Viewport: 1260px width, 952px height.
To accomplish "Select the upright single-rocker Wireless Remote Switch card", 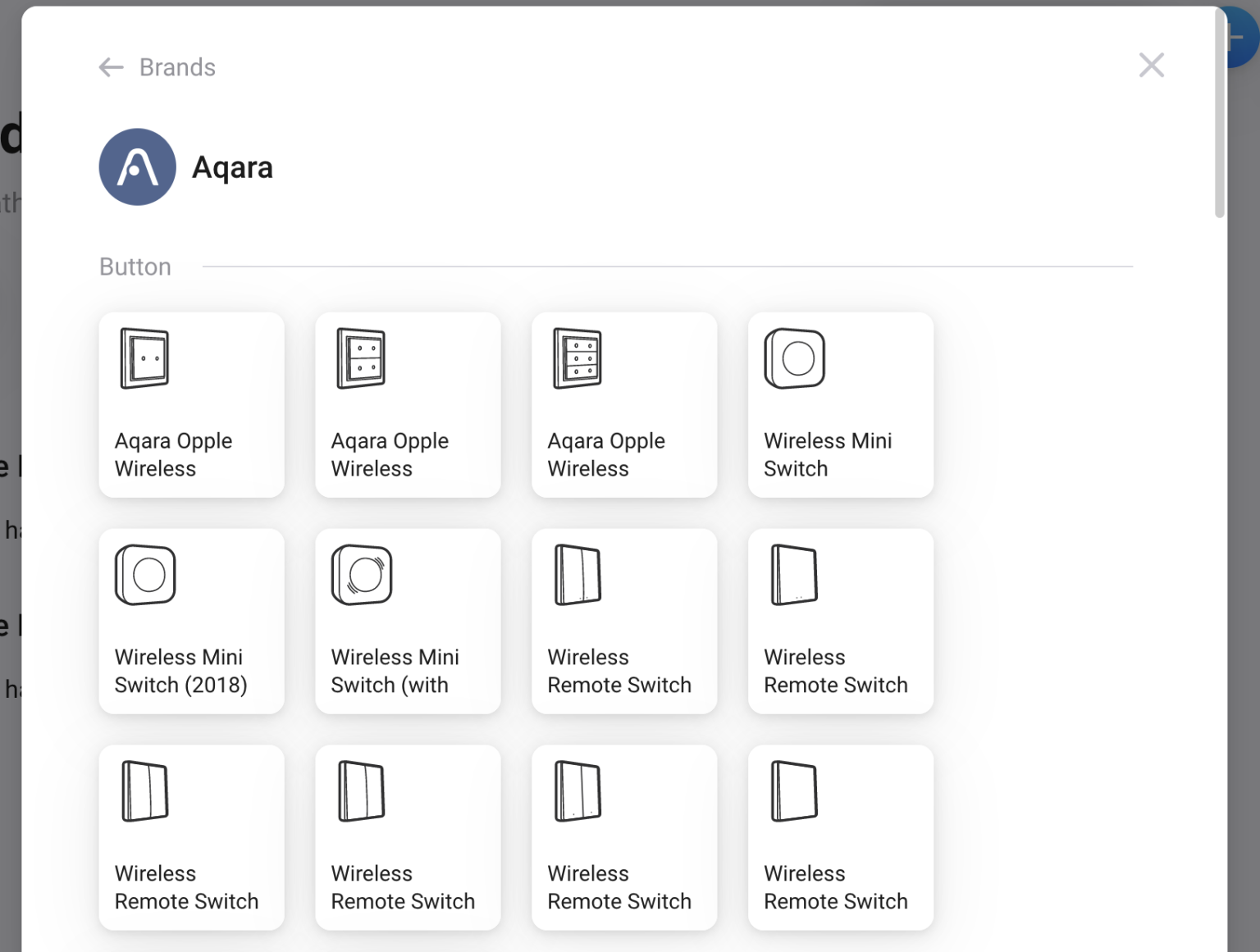I will (841, 622).
